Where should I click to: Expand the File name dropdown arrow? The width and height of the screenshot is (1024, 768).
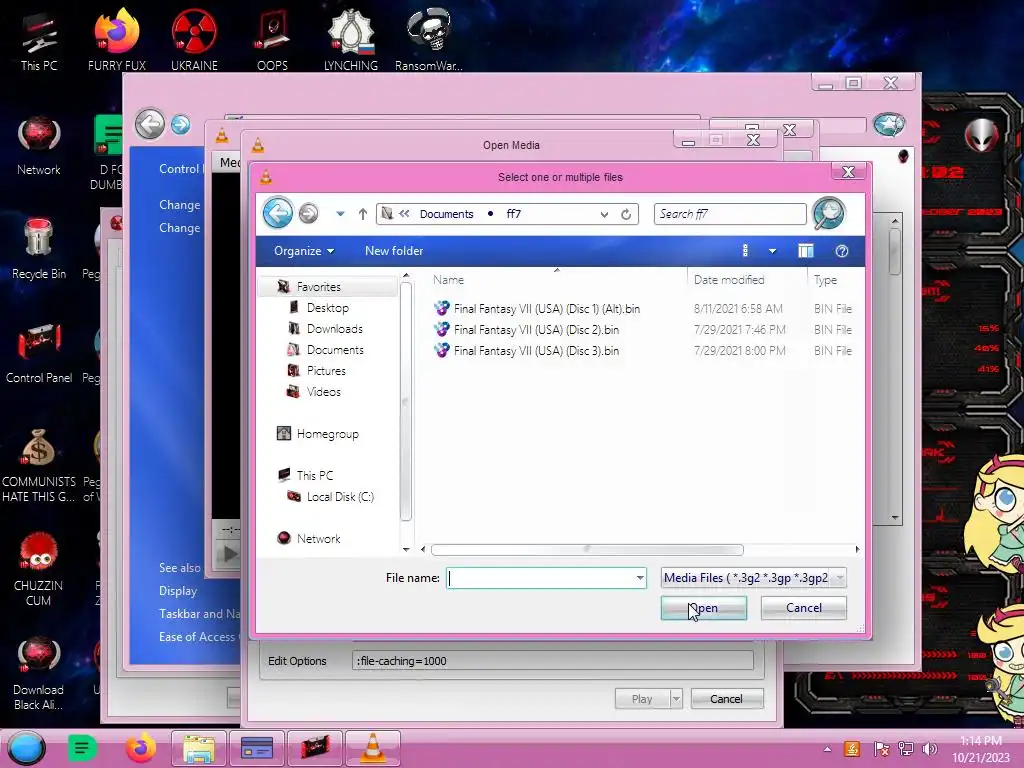[x=640, y=578]
